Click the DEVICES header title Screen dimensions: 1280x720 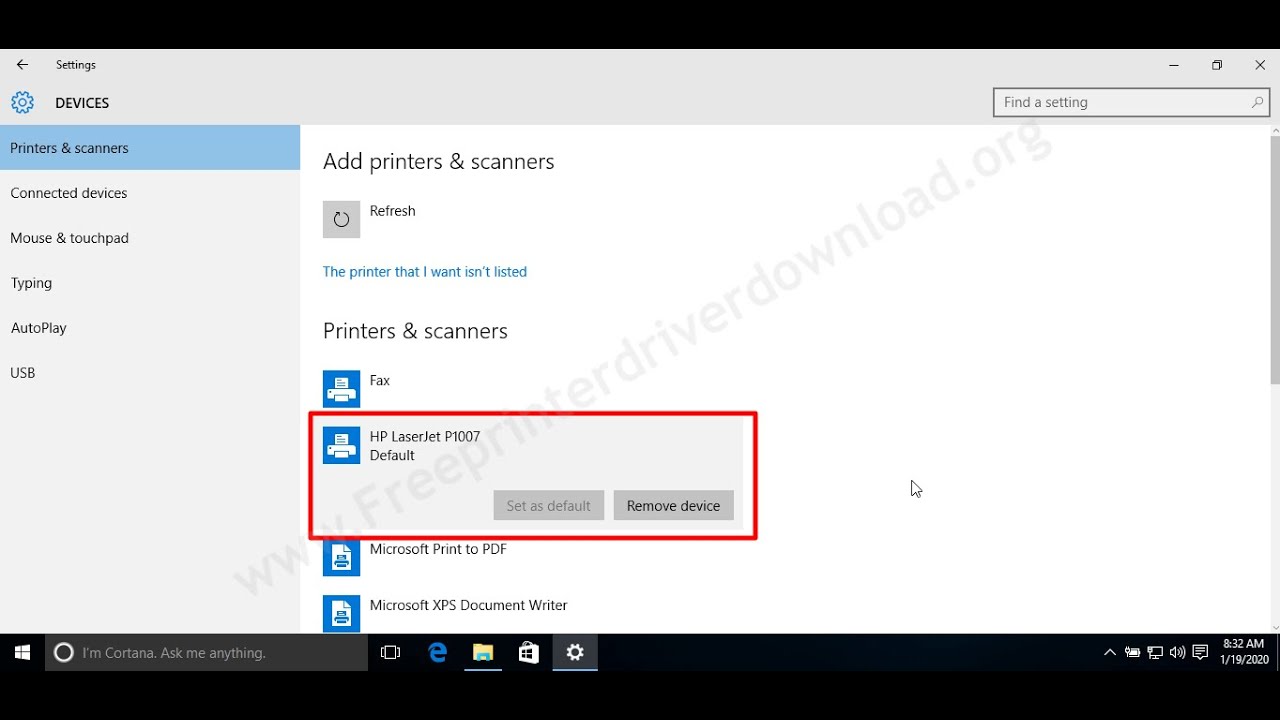[82, 103]
